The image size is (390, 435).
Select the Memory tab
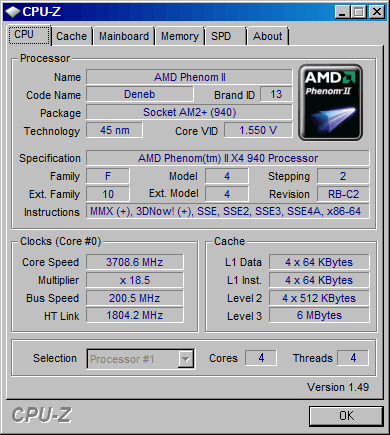tap(180, 36)
